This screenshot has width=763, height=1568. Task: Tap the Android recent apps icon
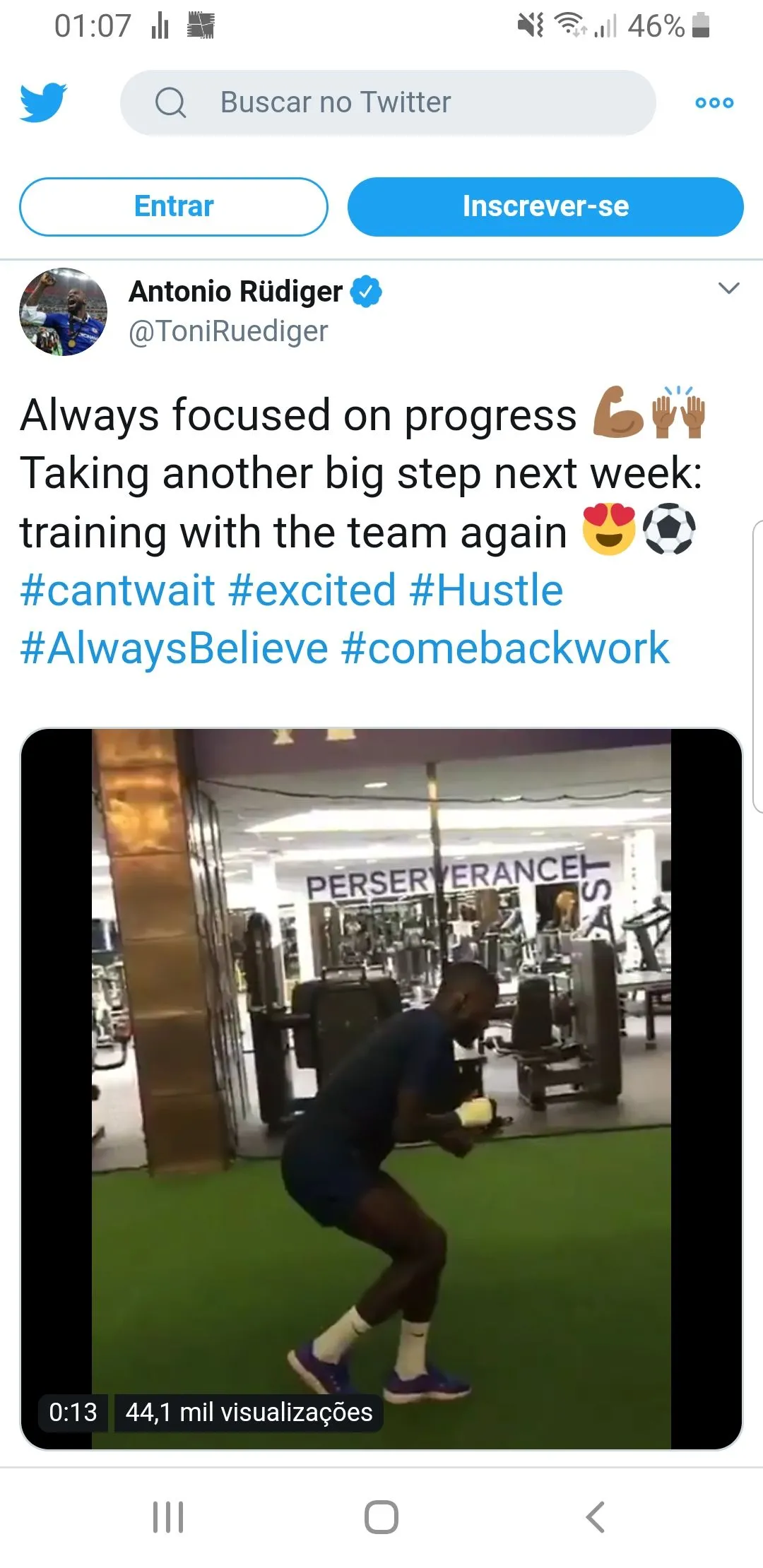(168, 1516)
